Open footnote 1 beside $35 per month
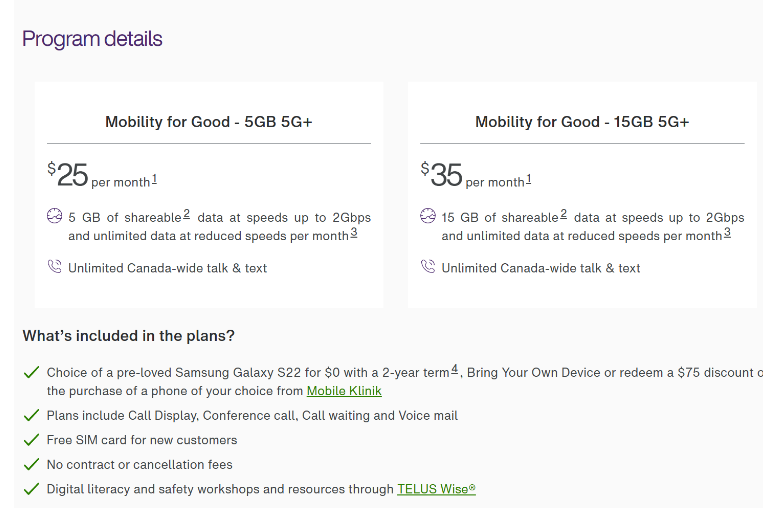Viewport: 763px width, 508px height. click(x=528, y=180)
